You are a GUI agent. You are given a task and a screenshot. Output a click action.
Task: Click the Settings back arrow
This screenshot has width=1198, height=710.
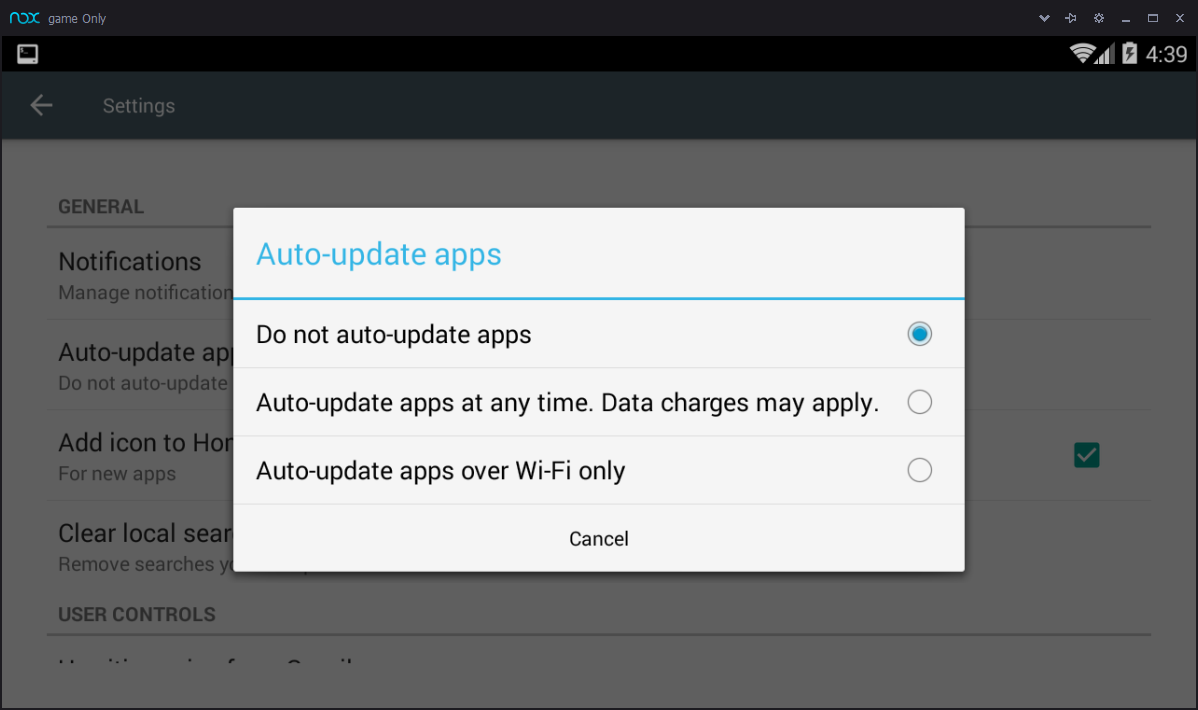point(41,105)
